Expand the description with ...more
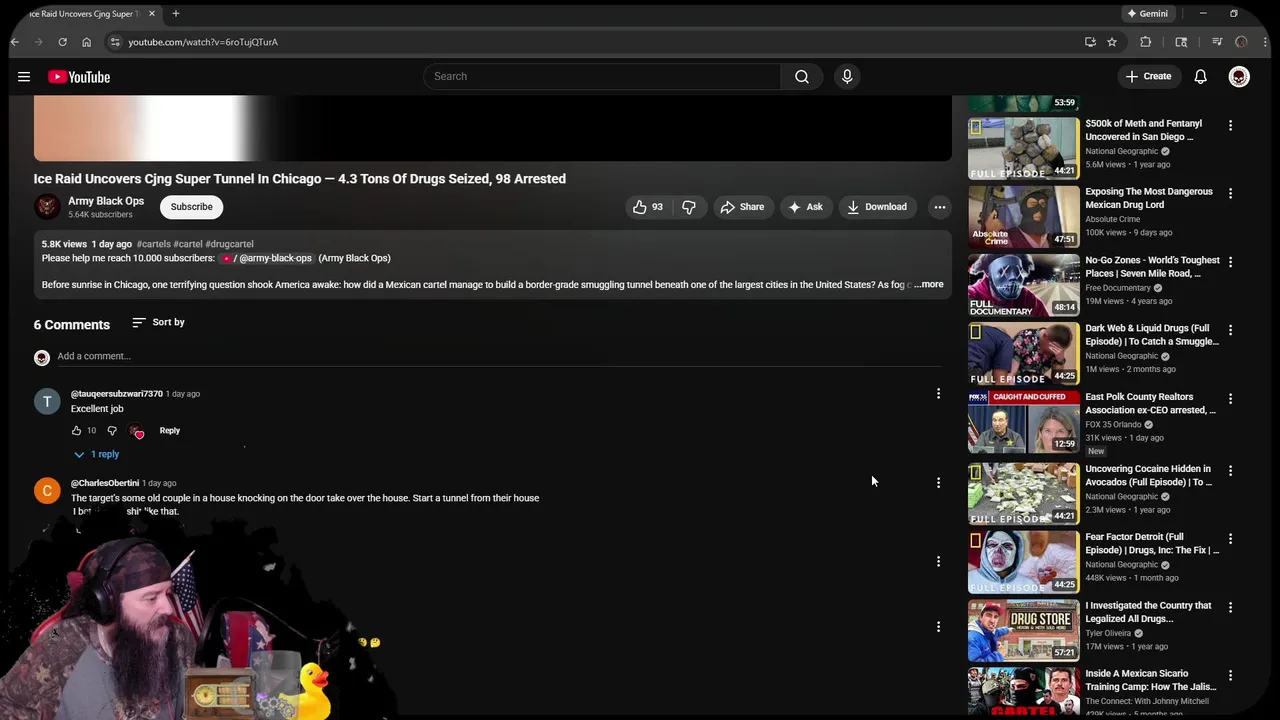1280x720 pixels. [x=929, y=284]
